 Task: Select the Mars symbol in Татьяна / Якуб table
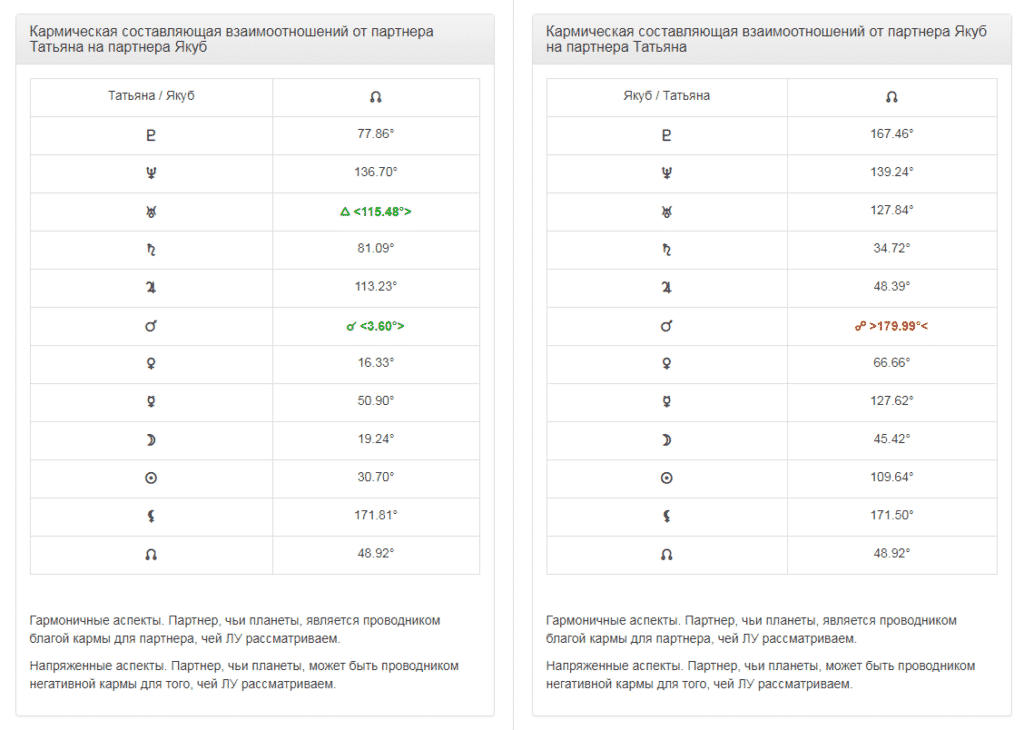151,326
